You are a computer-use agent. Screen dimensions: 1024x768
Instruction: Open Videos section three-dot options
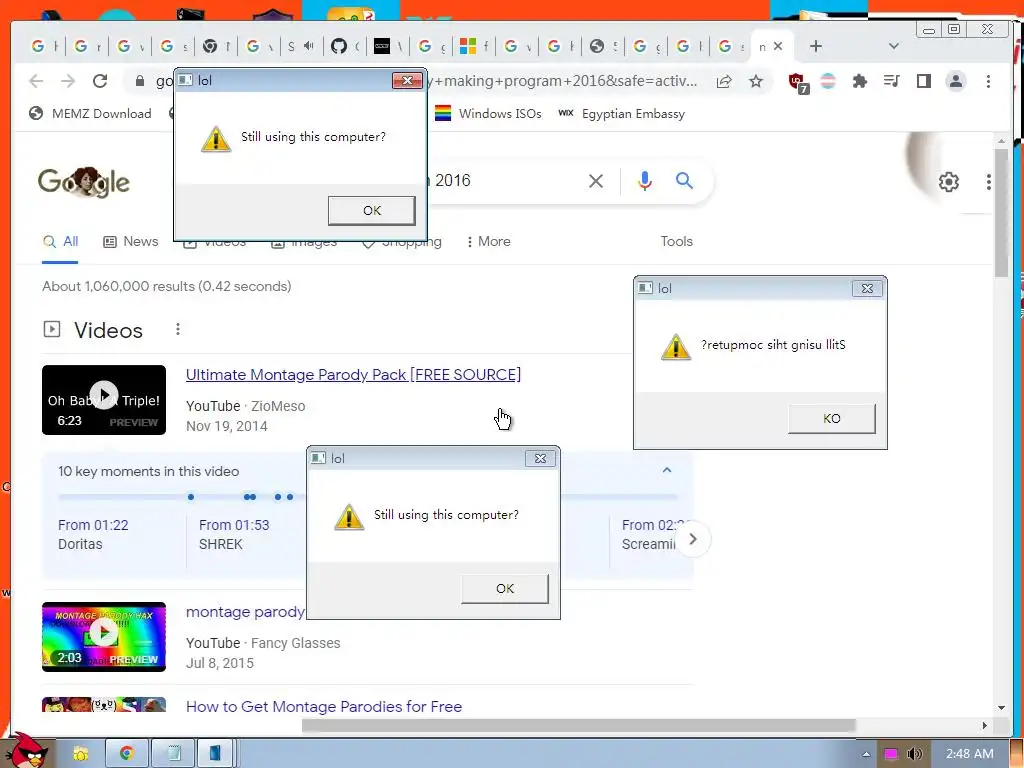178,329
